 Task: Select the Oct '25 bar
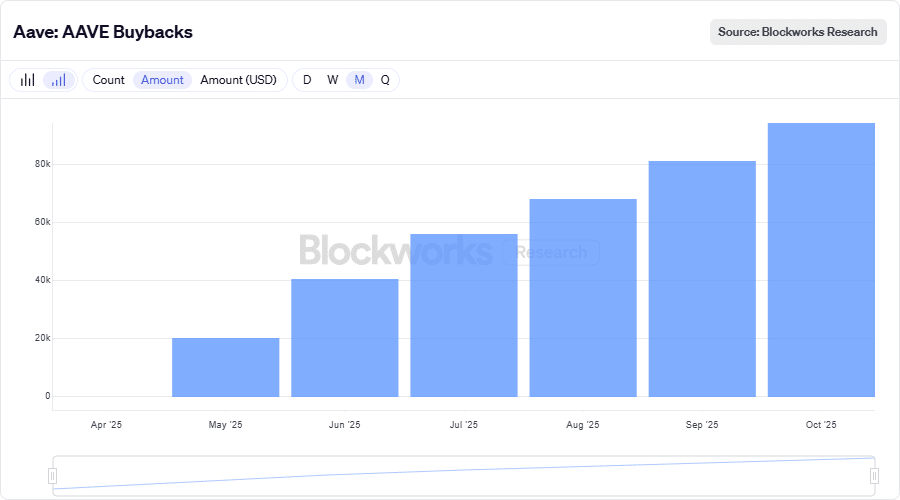click(x=821, y=260)
